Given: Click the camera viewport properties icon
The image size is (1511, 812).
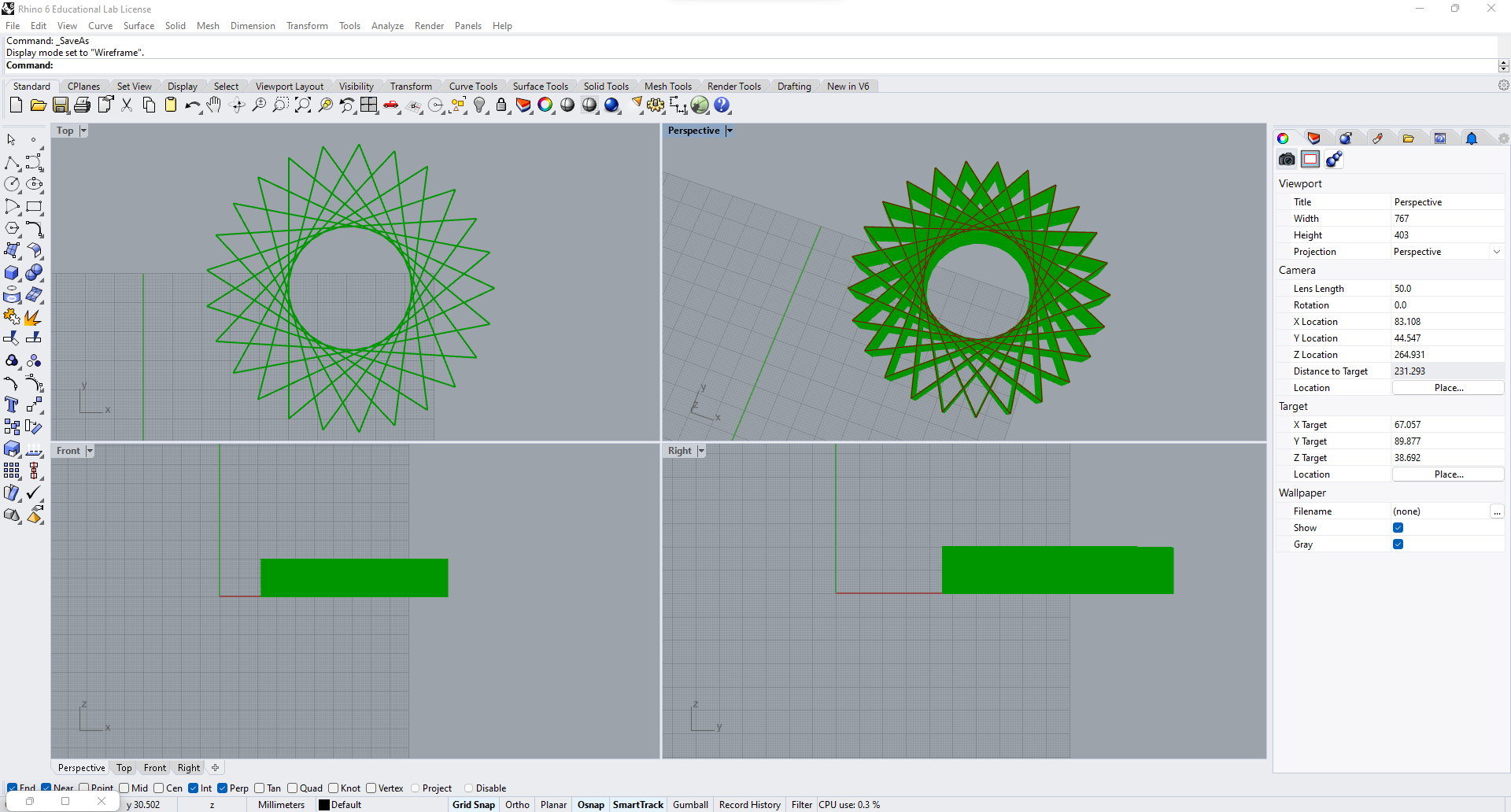Looking at the screenshot, I should pos(1287,160).
